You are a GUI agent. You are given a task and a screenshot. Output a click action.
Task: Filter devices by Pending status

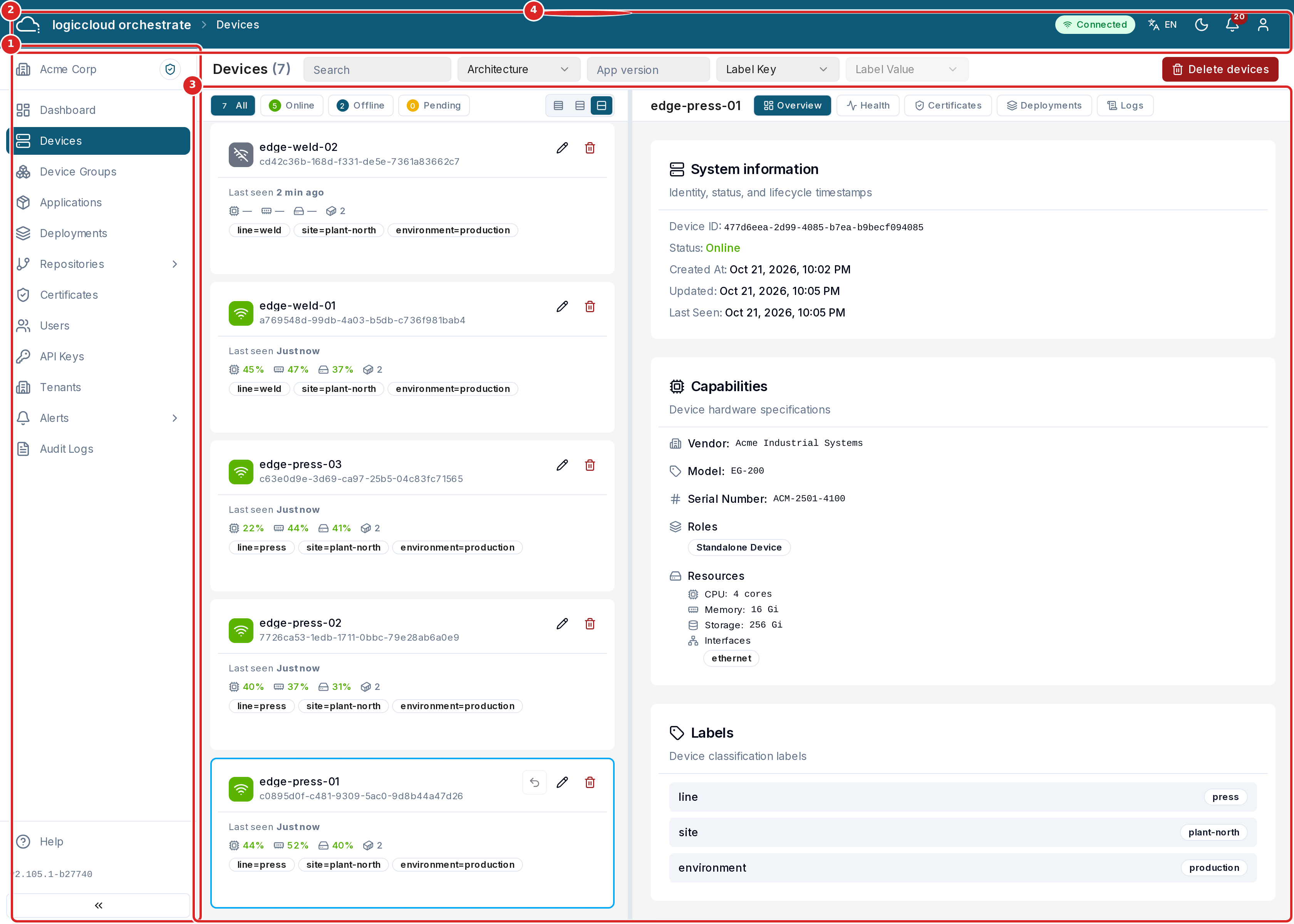tap(434, 106)
